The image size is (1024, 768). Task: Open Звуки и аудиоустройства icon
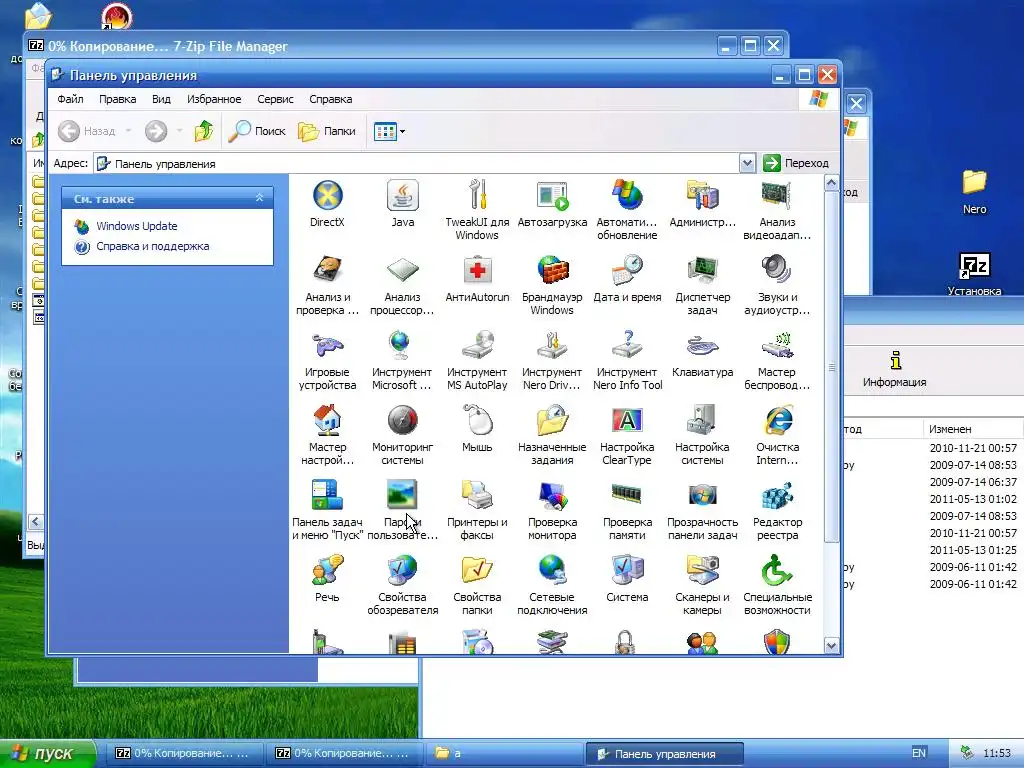(777, 270)
